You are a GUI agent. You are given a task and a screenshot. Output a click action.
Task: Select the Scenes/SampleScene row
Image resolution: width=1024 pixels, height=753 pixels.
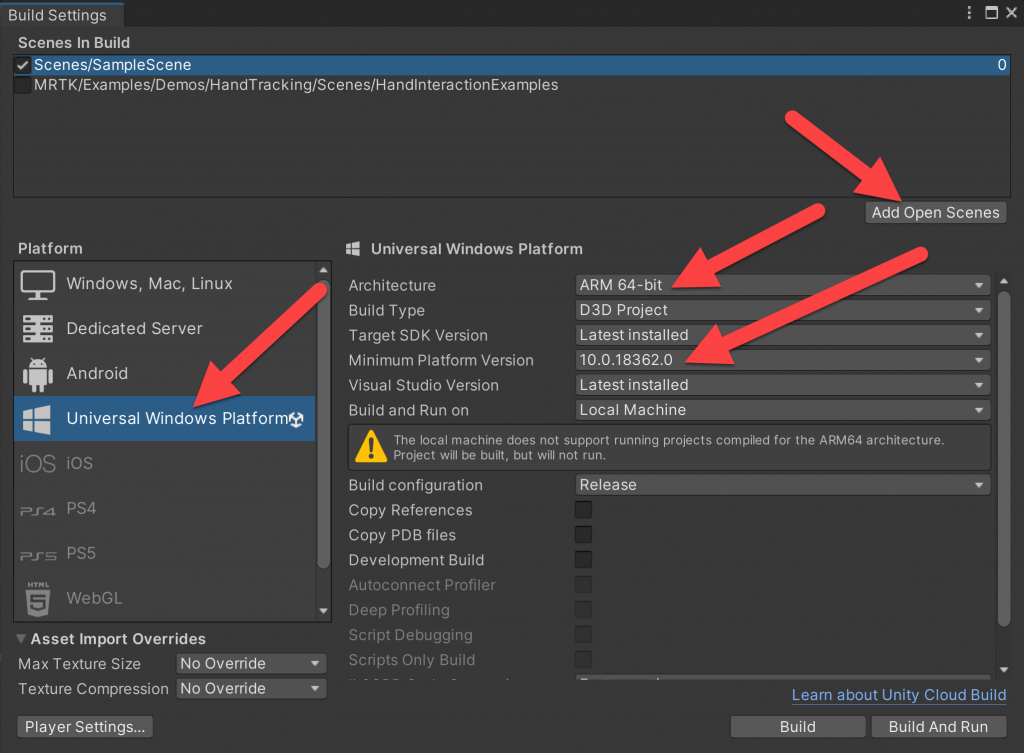(511, 65)
